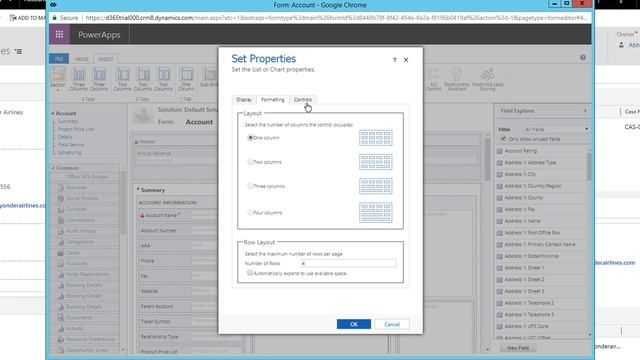
Task: Collapse the Common navigation group
Action: 53,168
